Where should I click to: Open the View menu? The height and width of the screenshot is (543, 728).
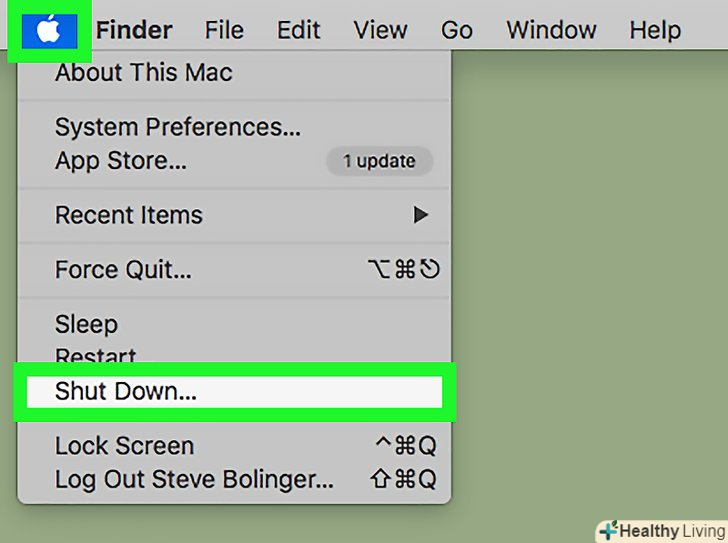pyautogui.click(x=380, y=30)
